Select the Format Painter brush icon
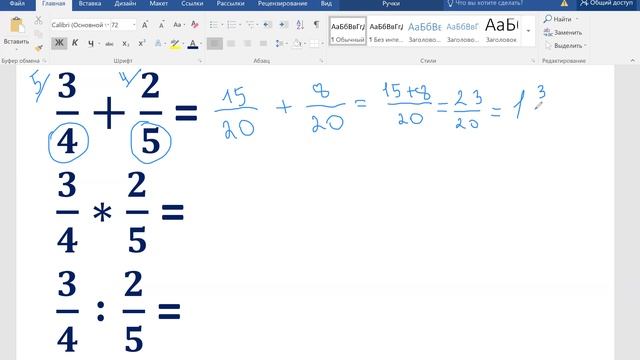The image size is (640, 360). pos(38,48)
